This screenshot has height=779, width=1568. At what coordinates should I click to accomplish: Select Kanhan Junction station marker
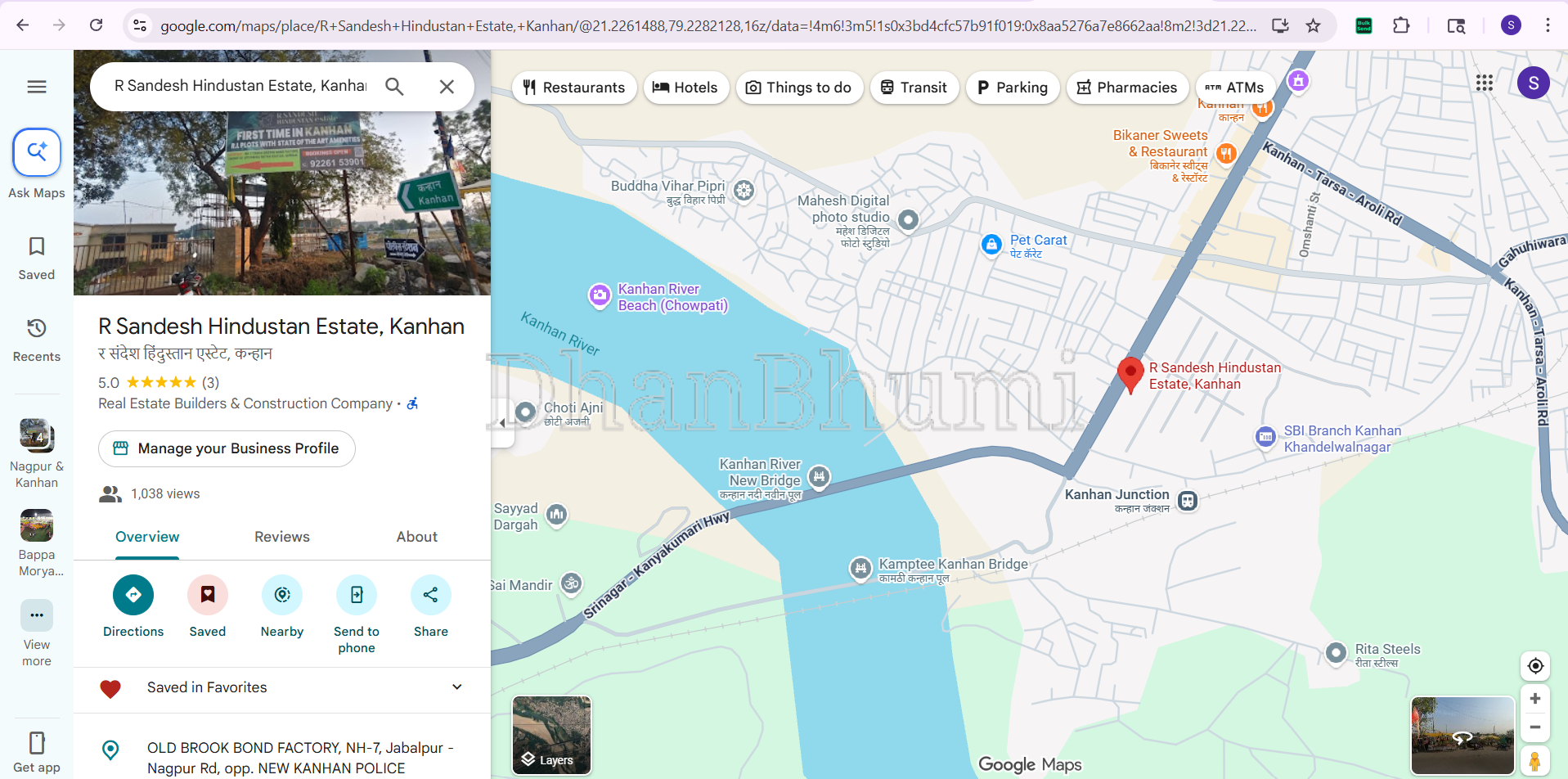(1188, 501)
